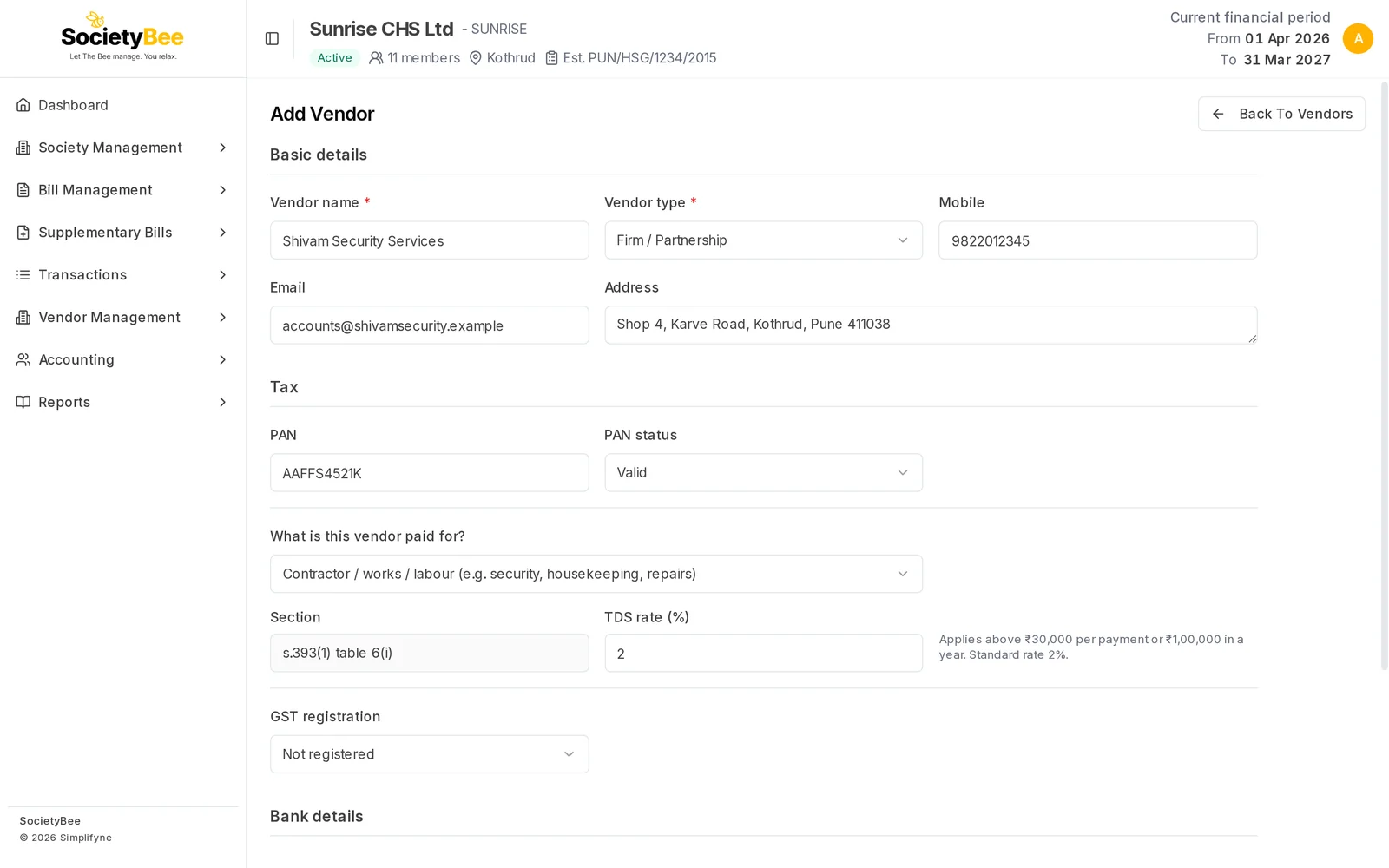Click the members icon beside 11 members
1389x868 pixels.
pyautogui.click(x=376, y=58)
